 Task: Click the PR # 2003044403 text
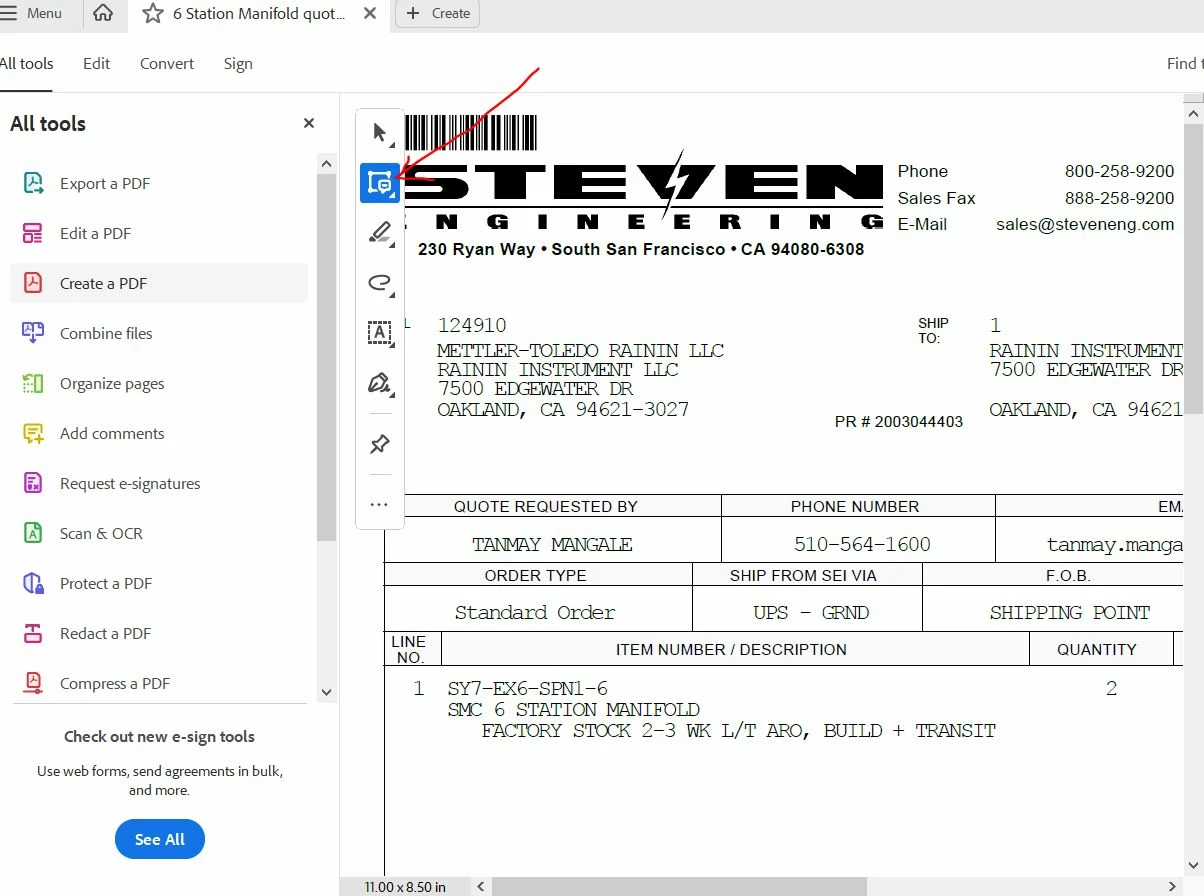(x=899, y=422)
